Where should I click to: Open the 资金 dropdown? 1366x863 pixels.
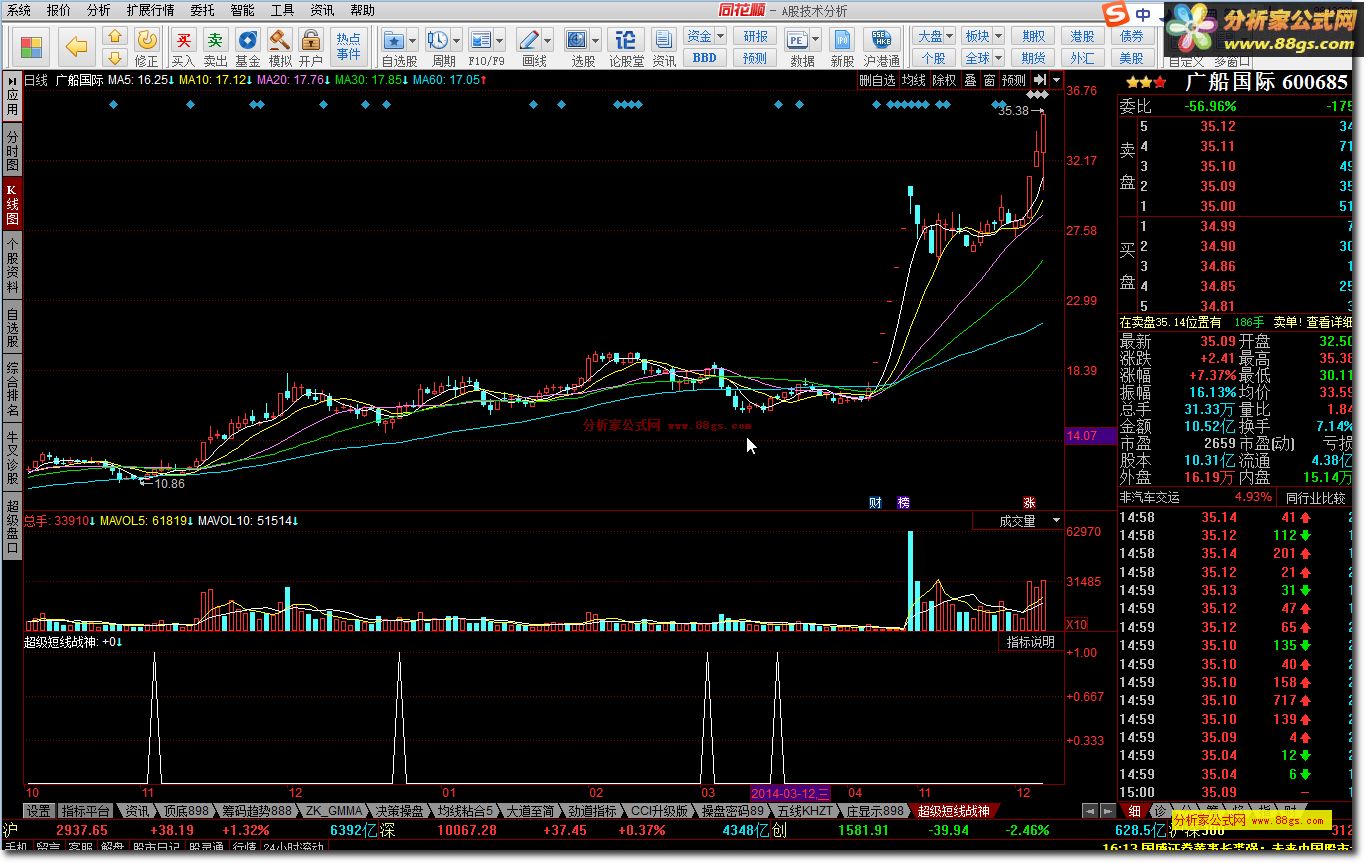(704, 37)
